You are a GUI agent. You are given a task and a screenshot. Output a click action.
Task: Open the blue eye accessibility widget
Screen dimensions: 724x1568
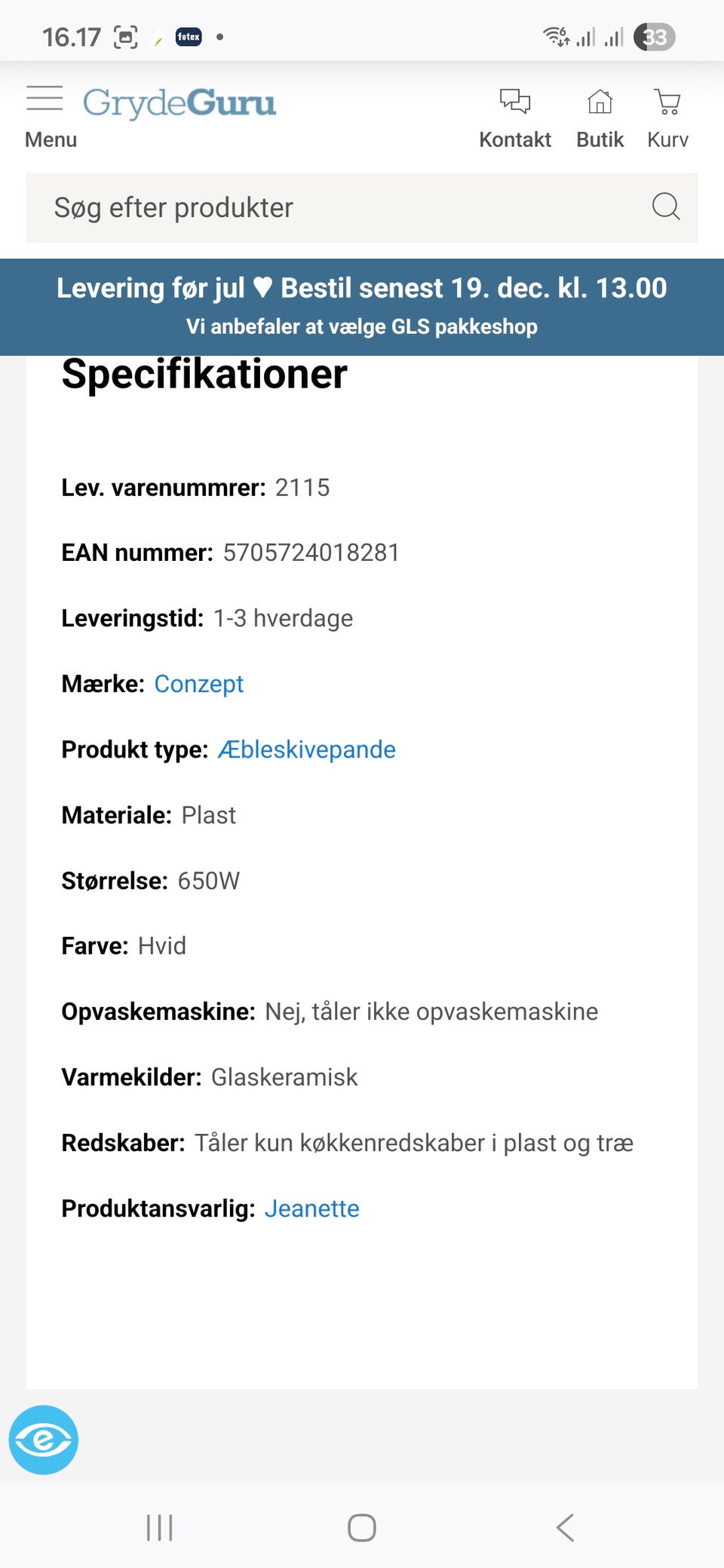[x=44, y=1439]
